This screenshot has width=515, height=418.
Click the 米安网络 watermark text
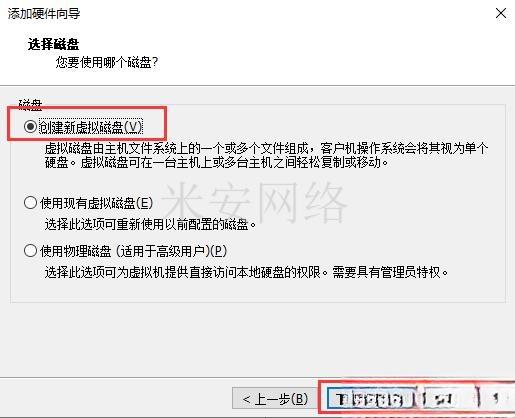[255, 202]
